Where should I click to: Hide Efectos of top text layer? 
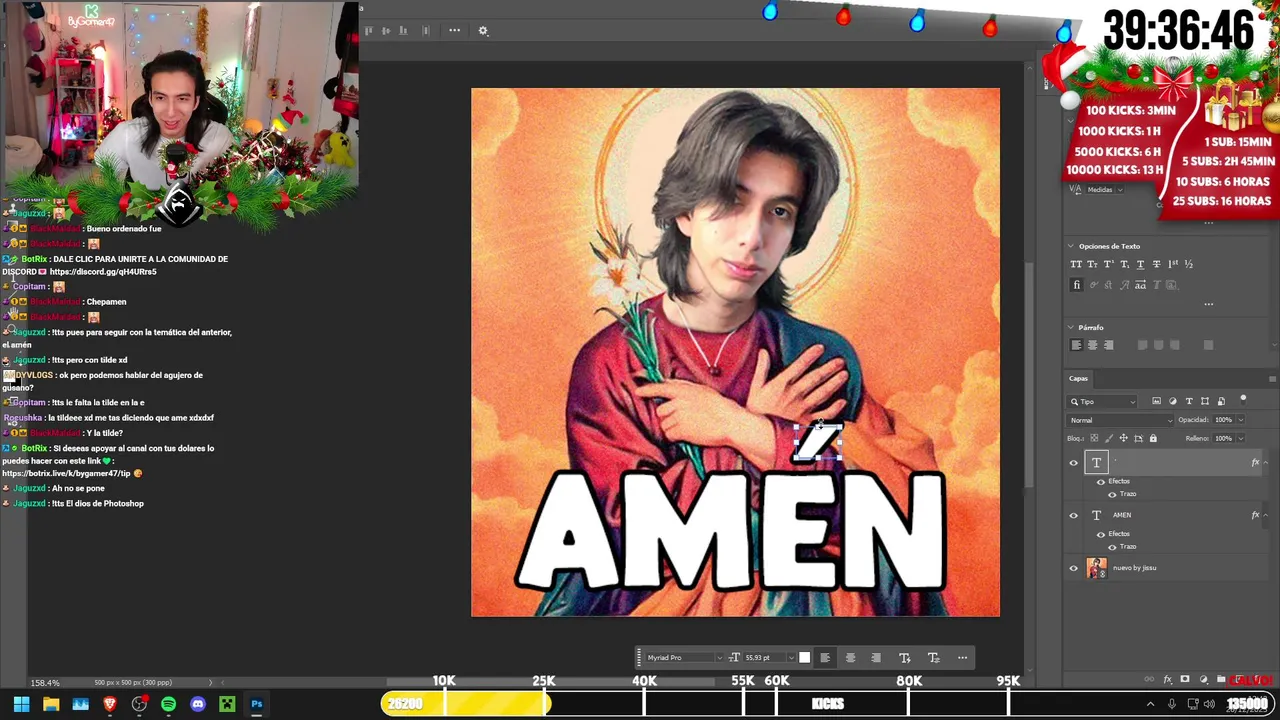(1101, 481)
